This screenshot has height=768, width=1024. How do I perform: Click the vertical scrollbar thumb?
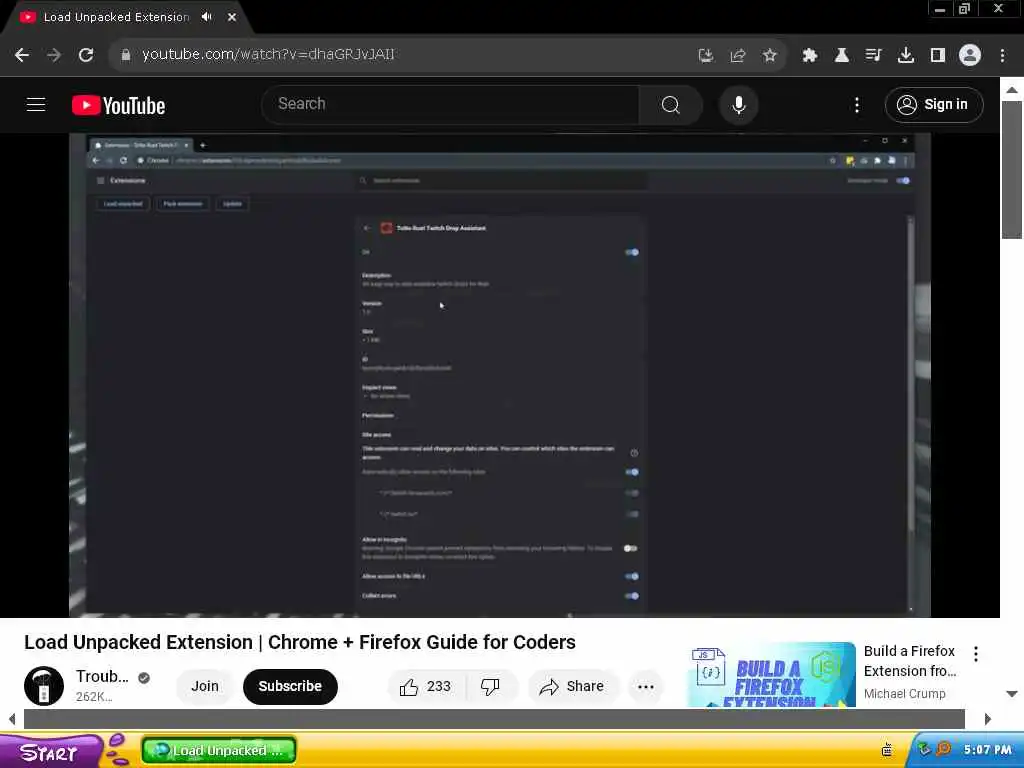coord(1012,170)
